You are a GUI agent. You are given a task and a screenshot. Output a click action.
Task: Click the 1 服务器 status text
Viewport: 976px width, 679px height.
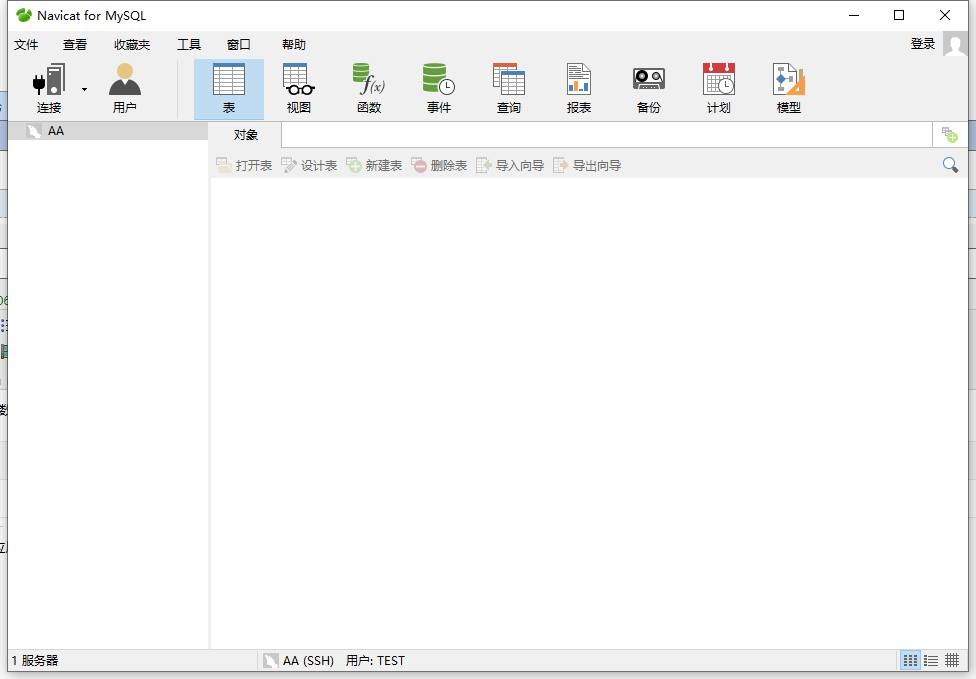click(x=35, y=660)
